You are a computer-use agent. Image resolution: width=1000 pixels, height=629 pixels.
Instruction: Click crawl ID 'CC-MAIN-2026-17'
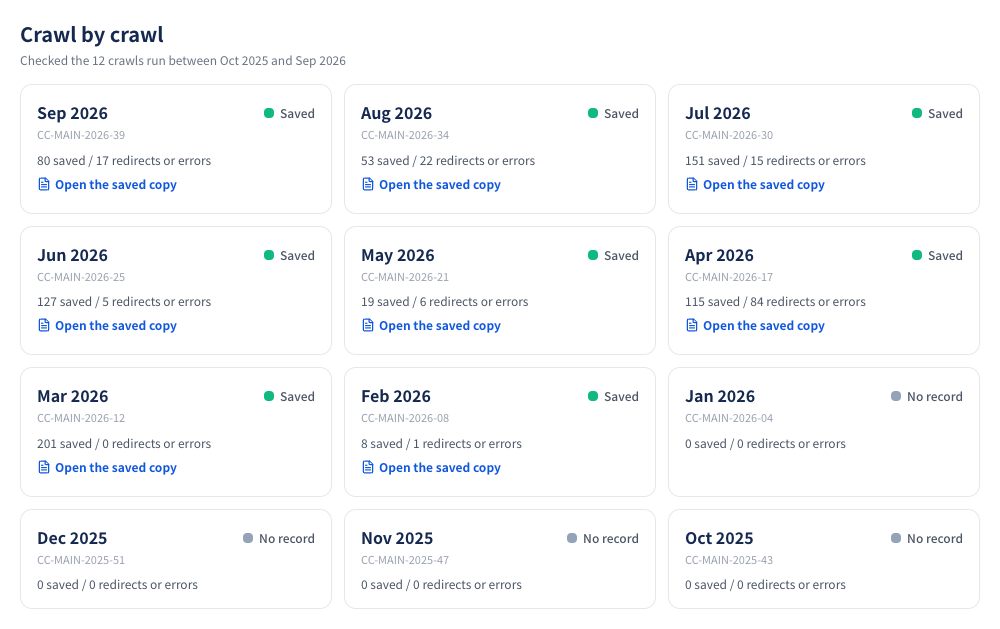pos(729,278)
